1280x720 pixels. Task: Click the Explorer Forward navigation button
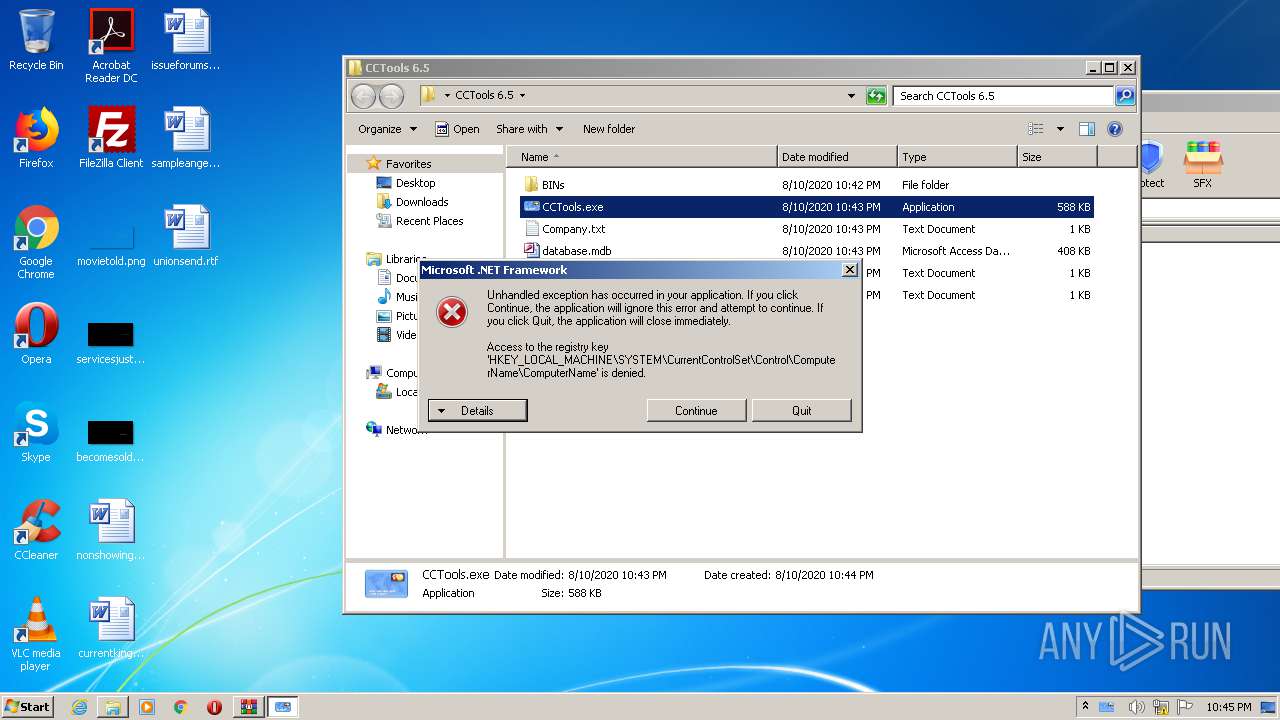point(391,96)
